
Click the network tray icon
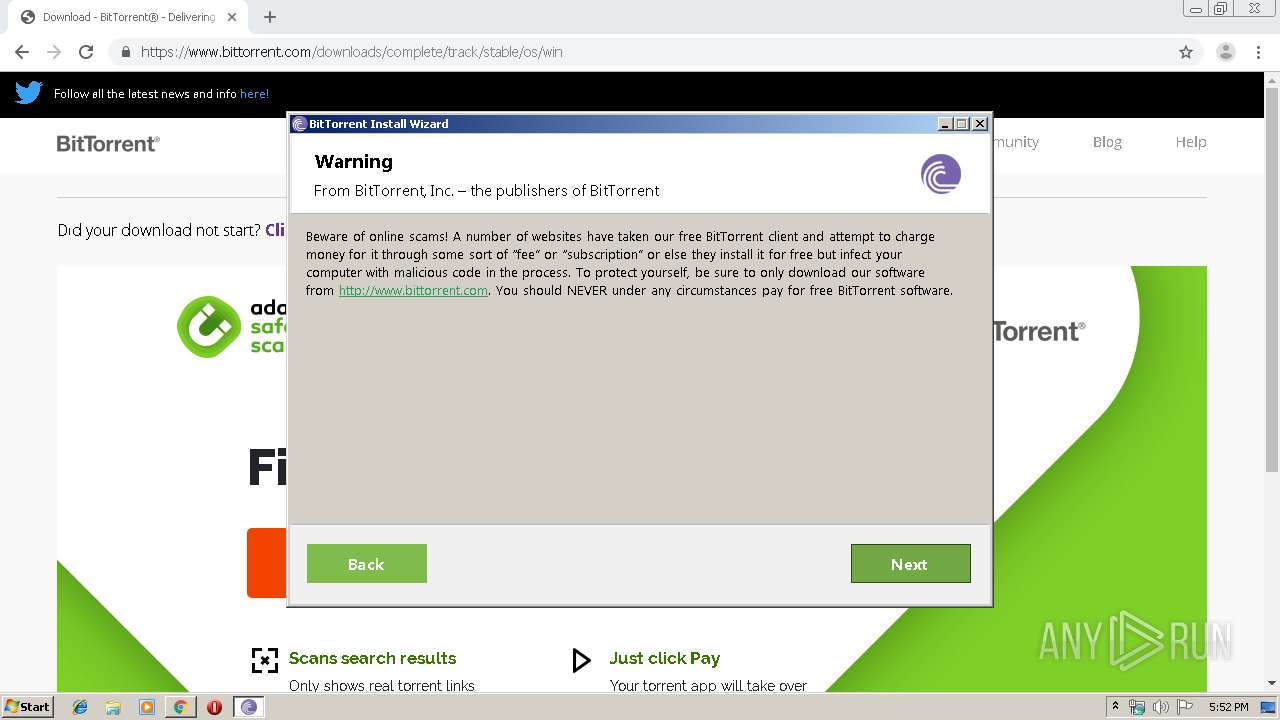(x=1137, y=707)
